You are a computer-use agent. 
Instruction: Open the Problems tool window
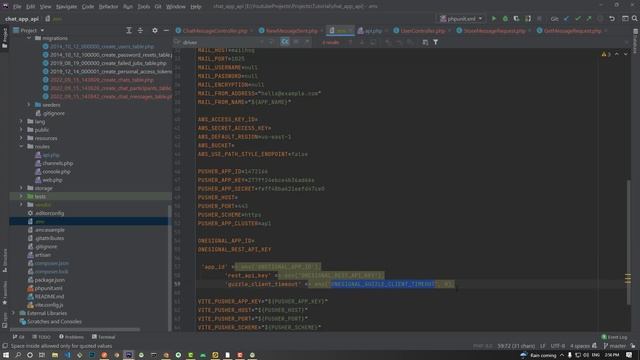point(71,337)
